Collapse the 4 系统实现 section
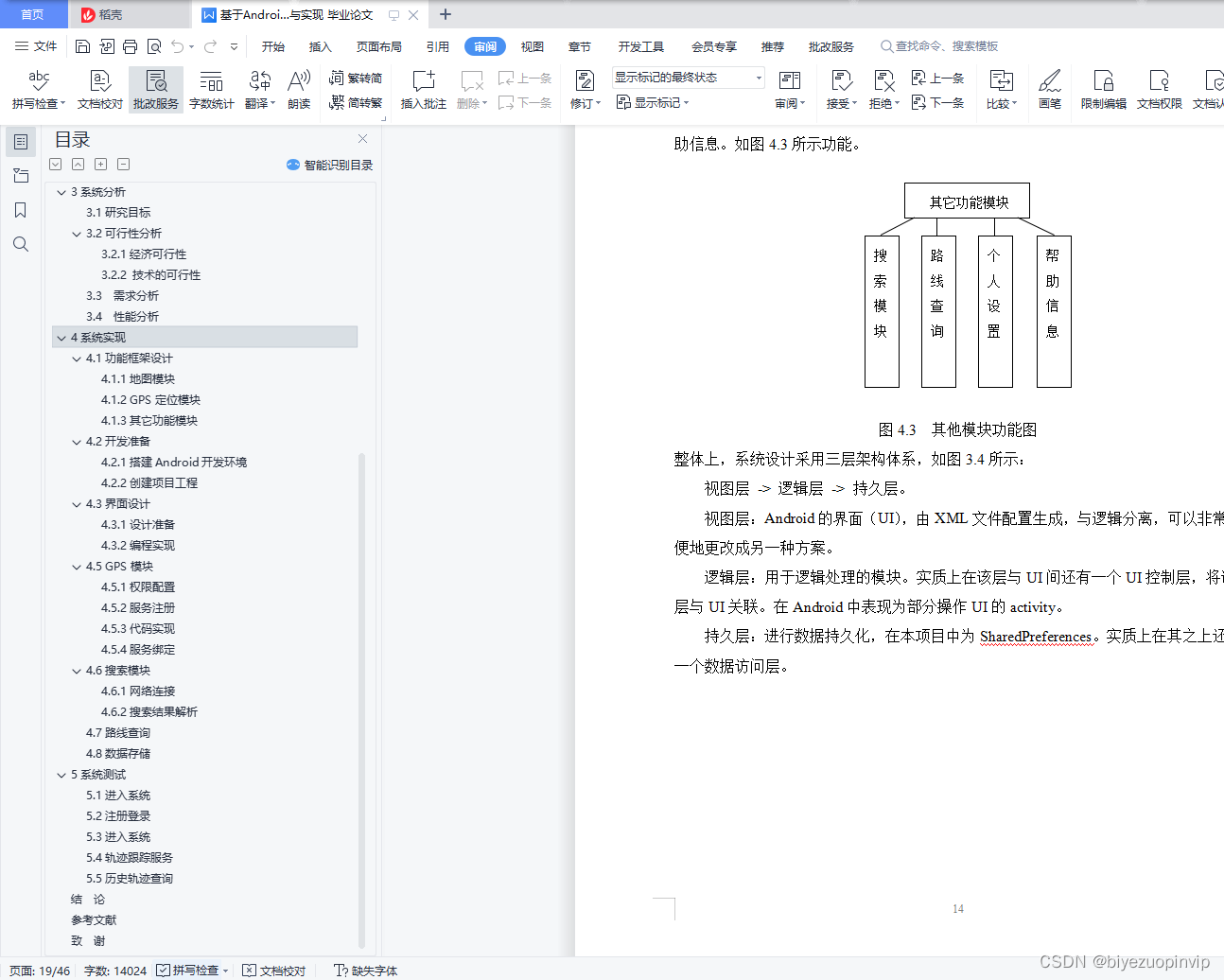Image resolution: width=1224 pixels, height=980 pixels. click(61, 338)
